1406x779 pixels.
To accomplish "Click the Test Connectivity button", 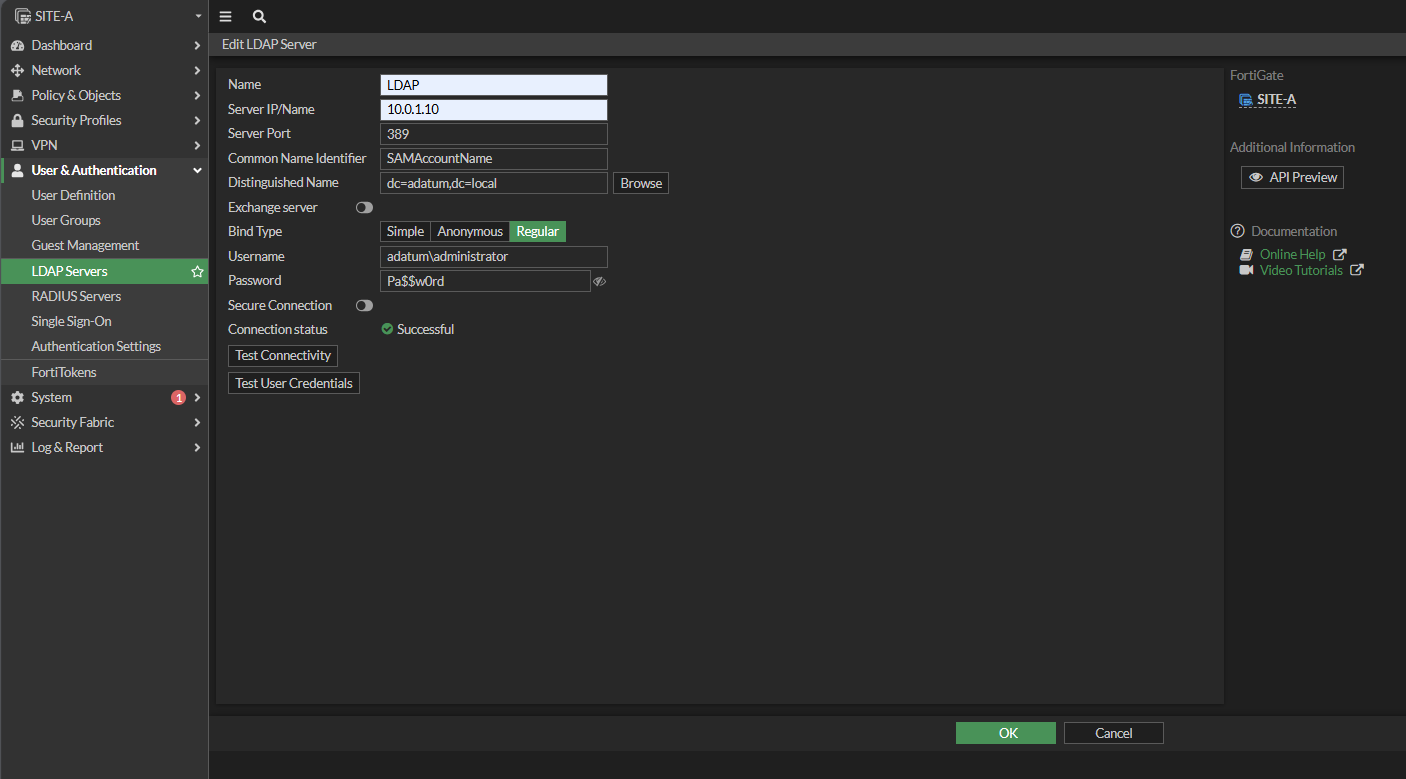I will (x=283, y=356).
